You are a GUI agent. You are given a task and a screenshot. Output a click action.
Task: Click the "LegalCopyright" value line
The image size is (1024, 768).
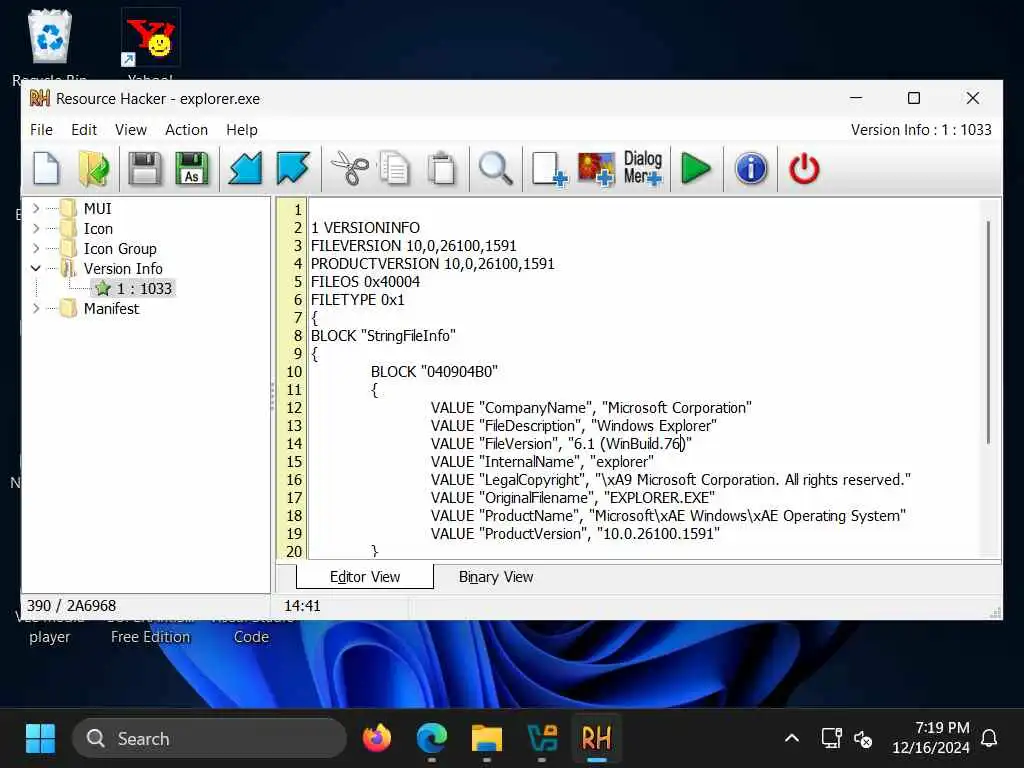click(x=671, y=480)
